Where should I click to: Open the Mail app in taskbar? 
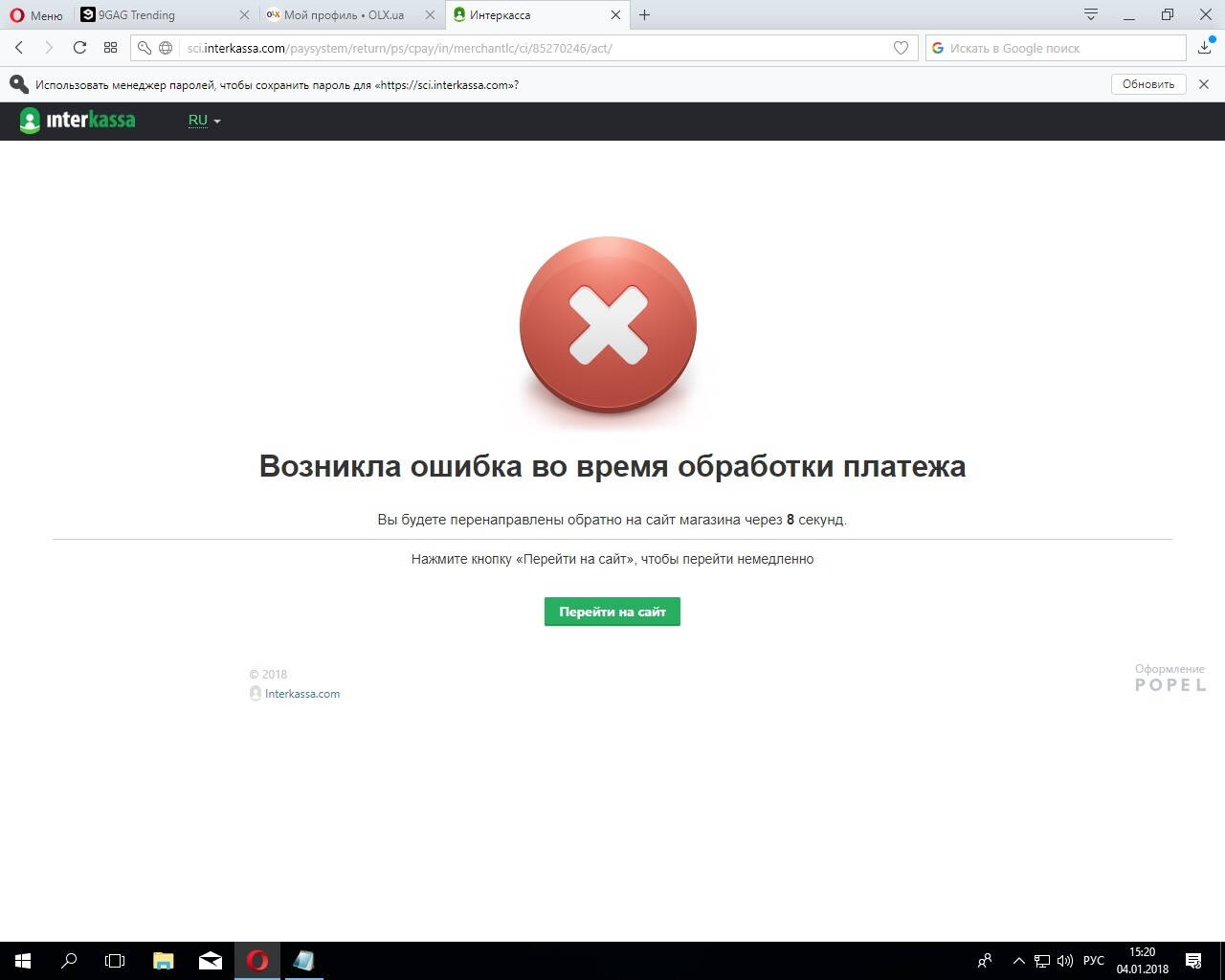click(211, 961)
